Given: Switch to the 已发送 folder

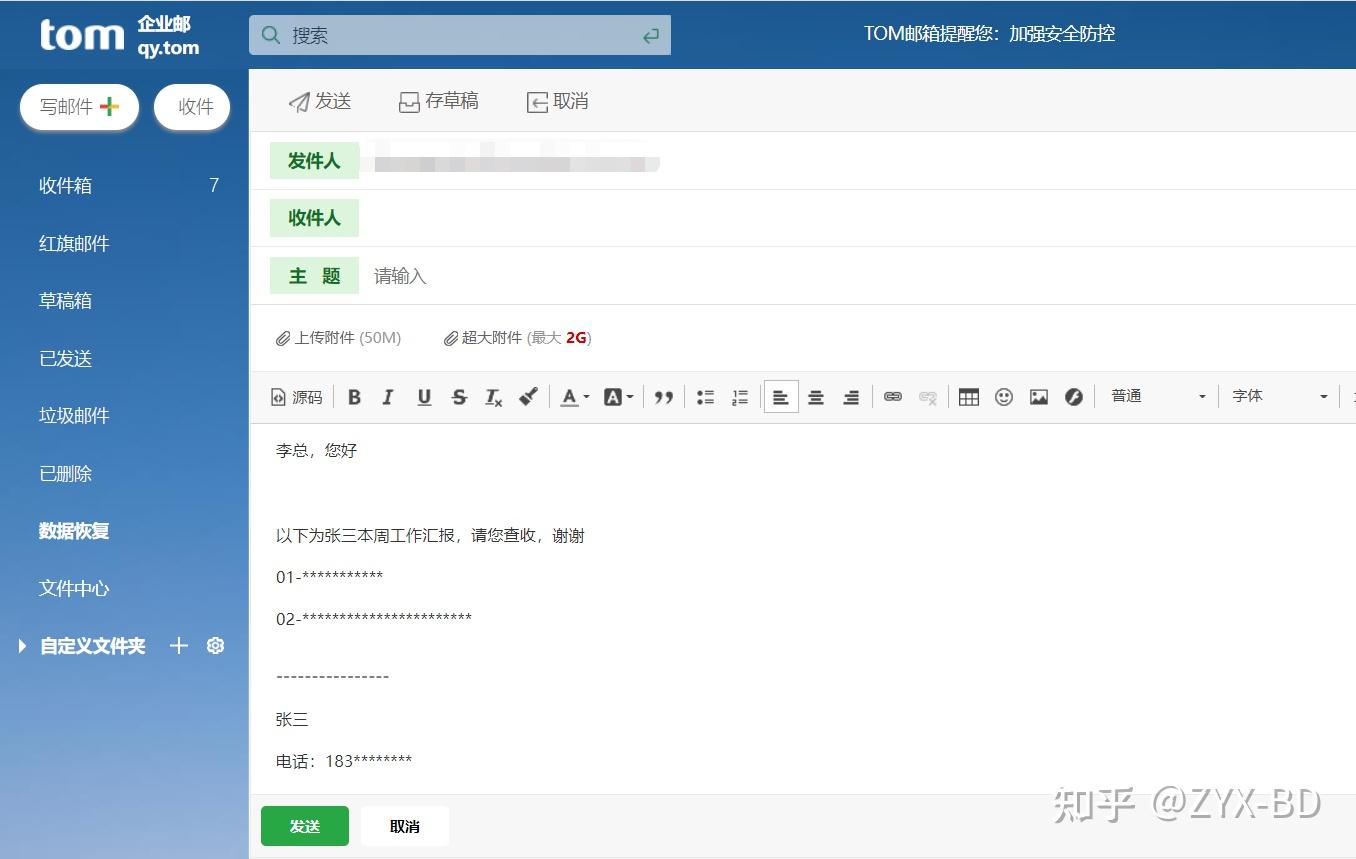Looking at the screenshot, I should click(x=65, y=358).
